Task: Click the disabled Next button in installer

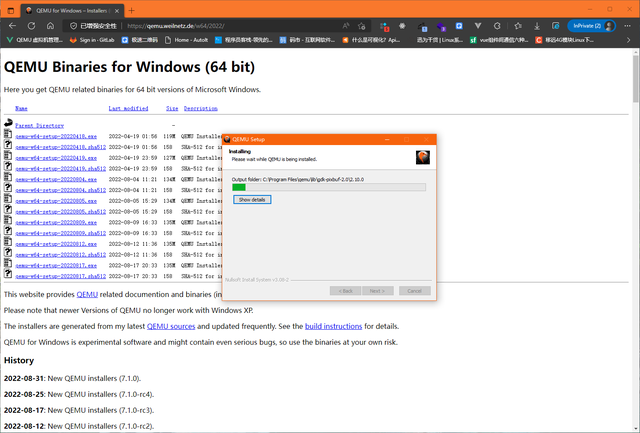Action: coord(378,291)
